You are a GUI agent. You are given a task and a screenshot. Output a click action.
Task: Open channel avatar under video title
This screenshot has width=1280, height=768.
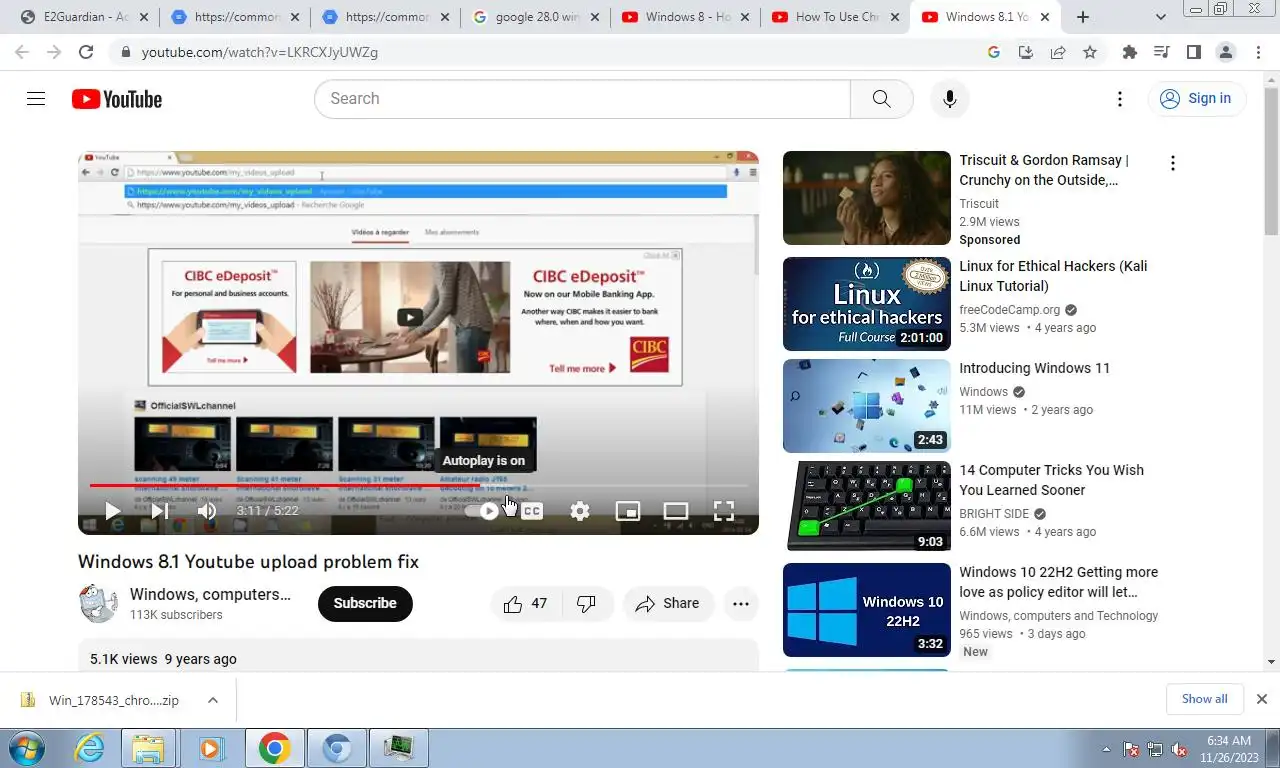(98, 604)
